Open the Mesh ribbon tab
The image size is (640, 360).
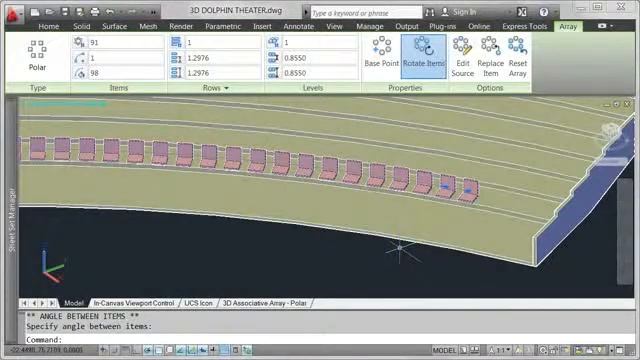click(x=148, y=27)
